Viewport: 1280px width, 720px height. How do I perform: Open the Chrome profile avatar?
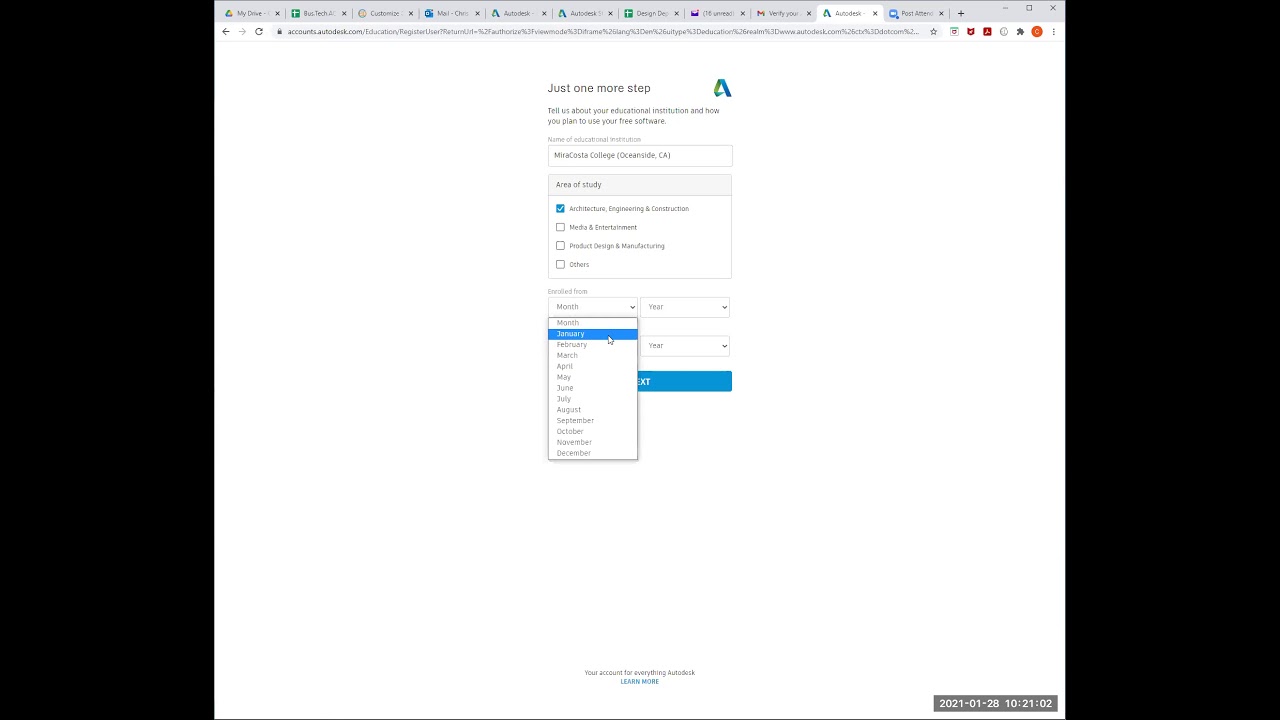pos(1037,31)
